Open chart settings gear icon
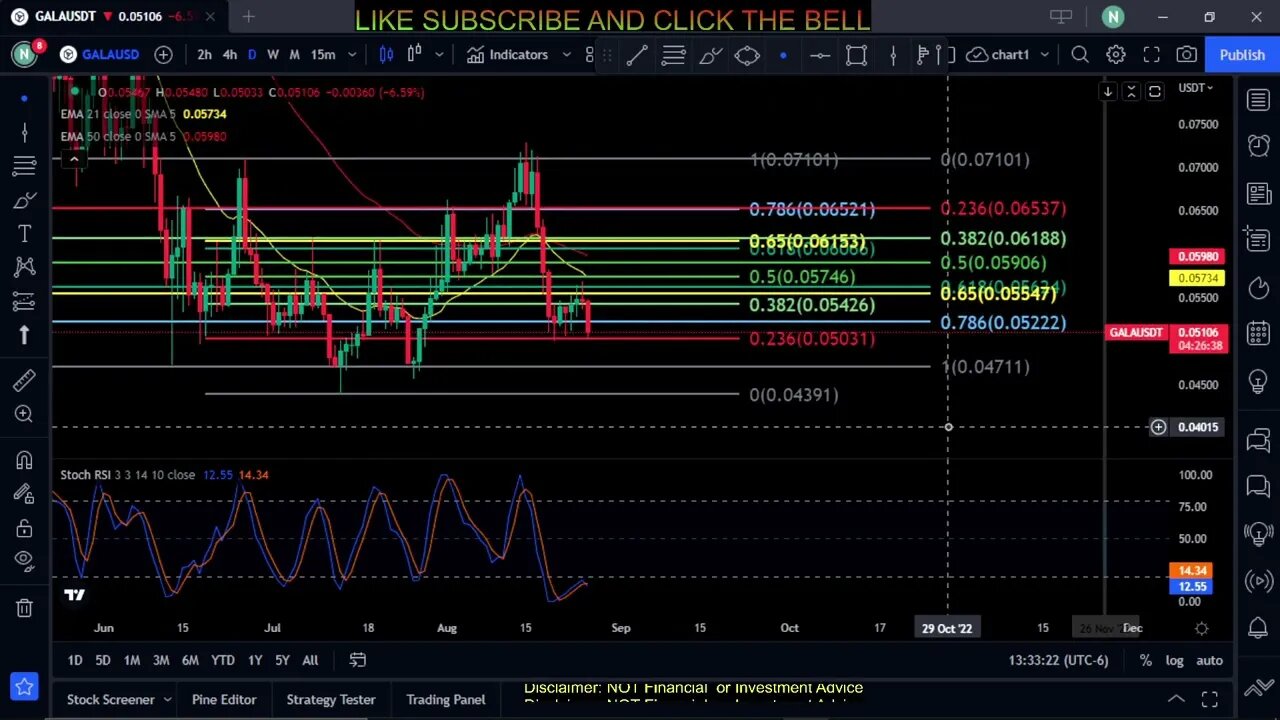 (1116, 55)
